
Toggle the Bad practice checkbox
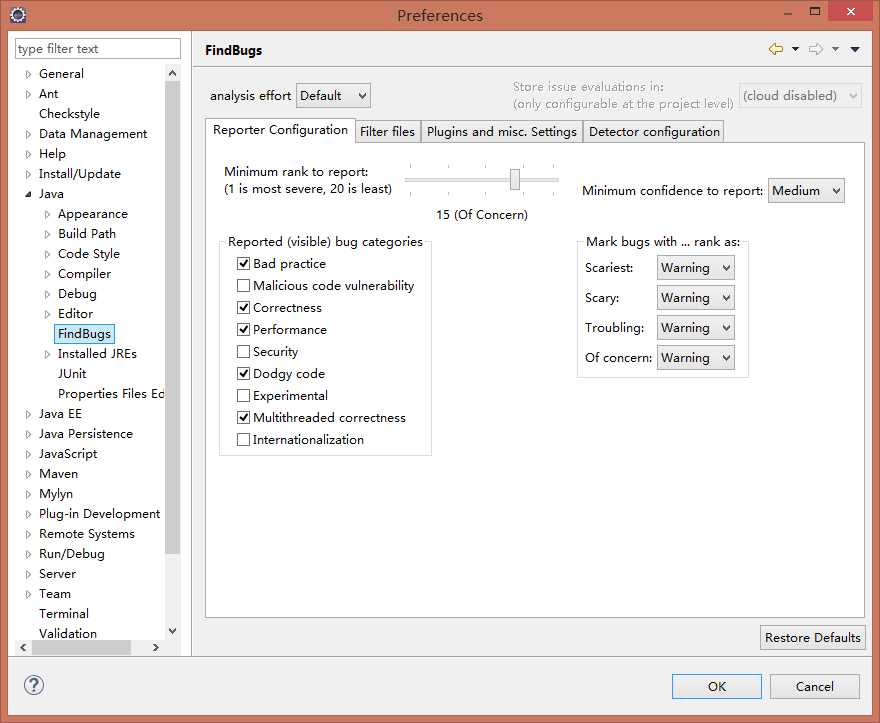[x=243, y=263]
